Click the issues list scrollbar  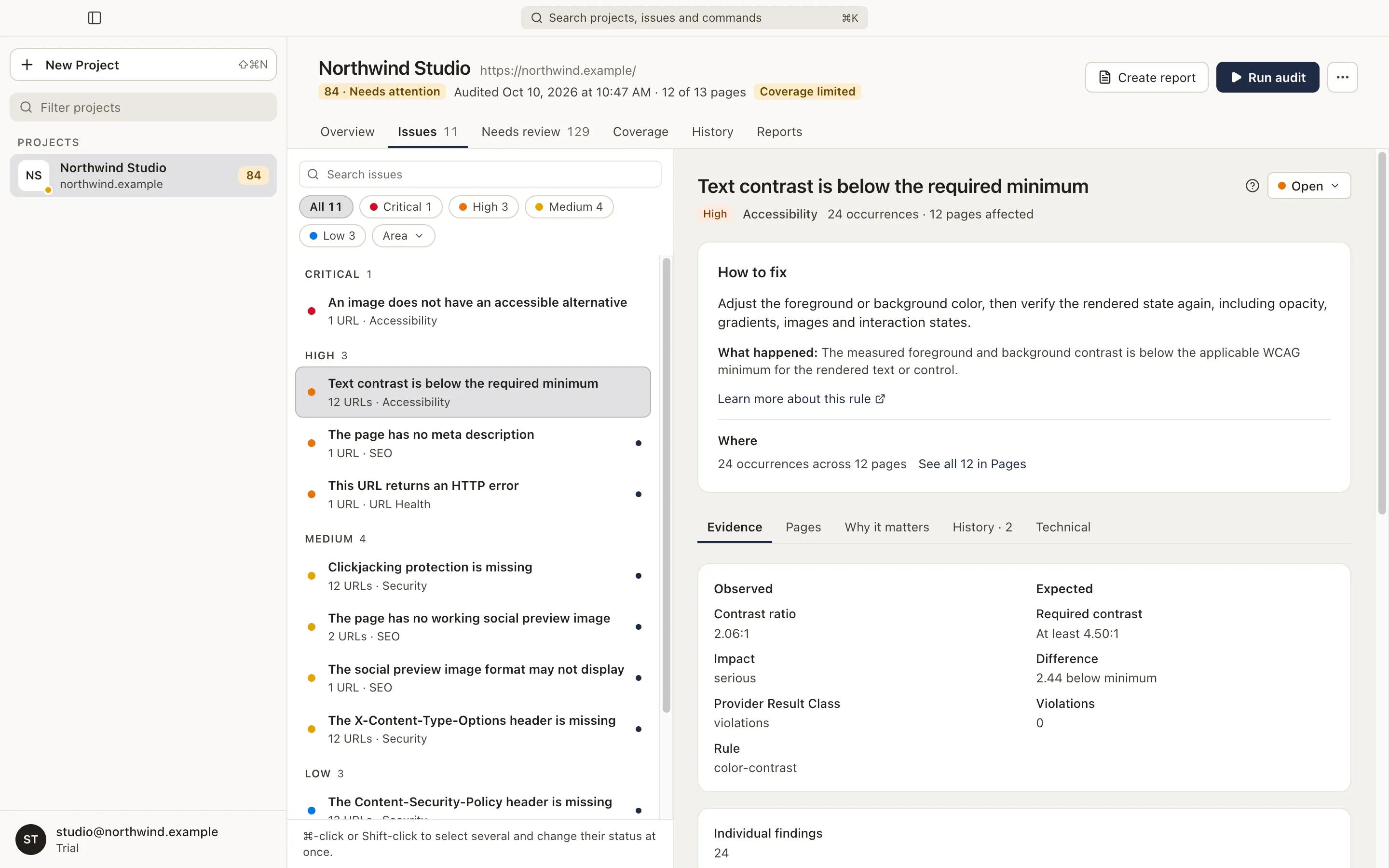(x=666, y=485)
